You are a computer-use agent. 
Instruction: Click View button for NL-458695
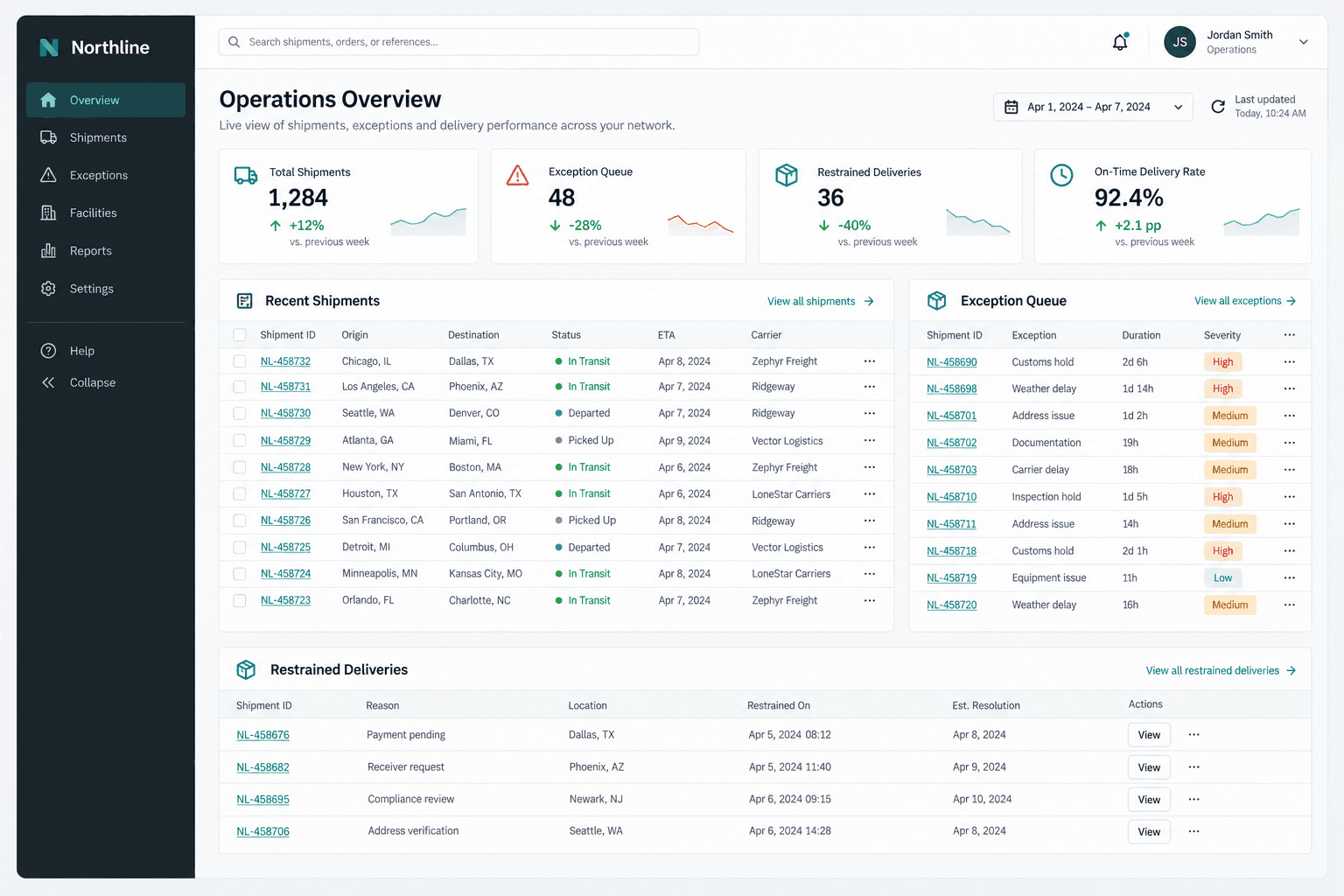click(1149, 800)
